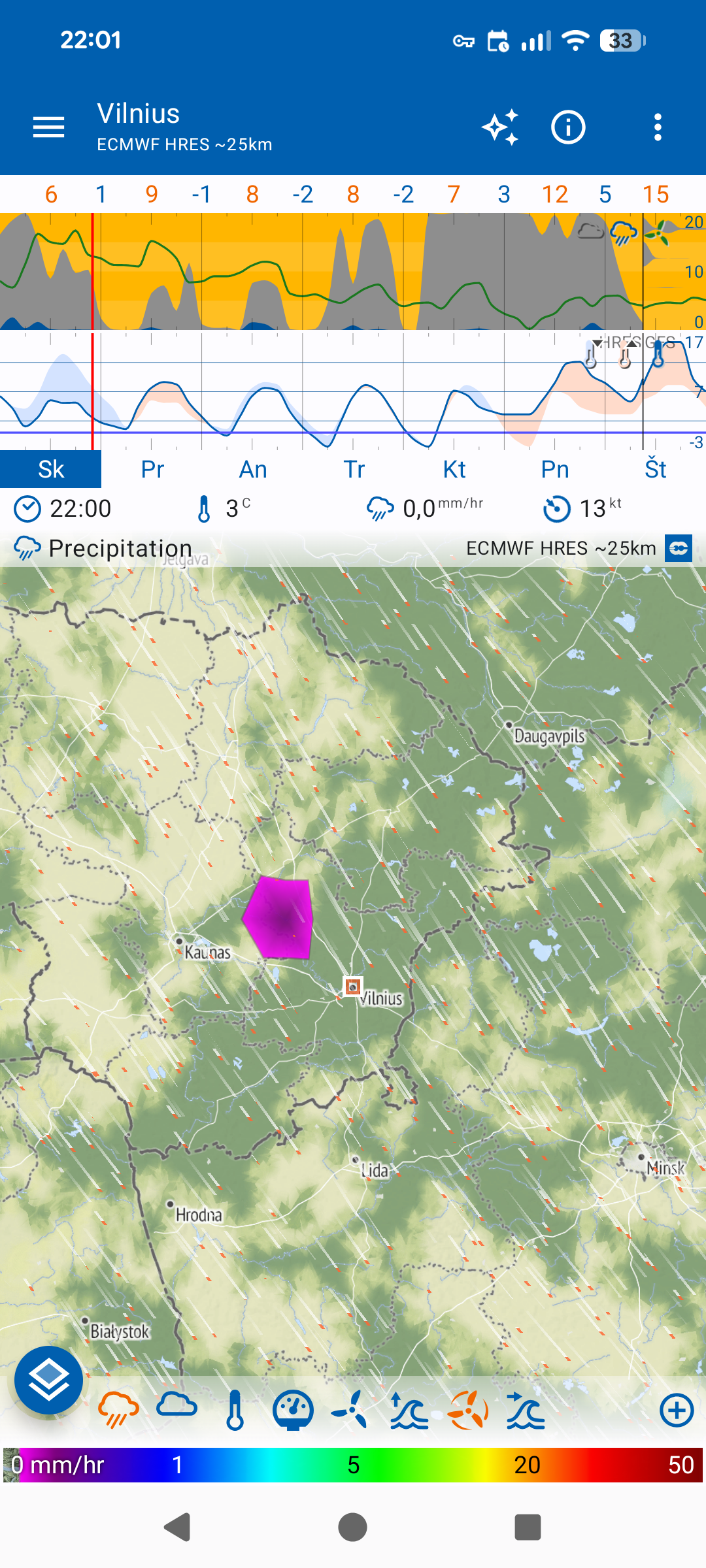This screenshot has width=706, height=1568.
Task: Tap the Lida city label on map
Action: (x=375, y=1170)
